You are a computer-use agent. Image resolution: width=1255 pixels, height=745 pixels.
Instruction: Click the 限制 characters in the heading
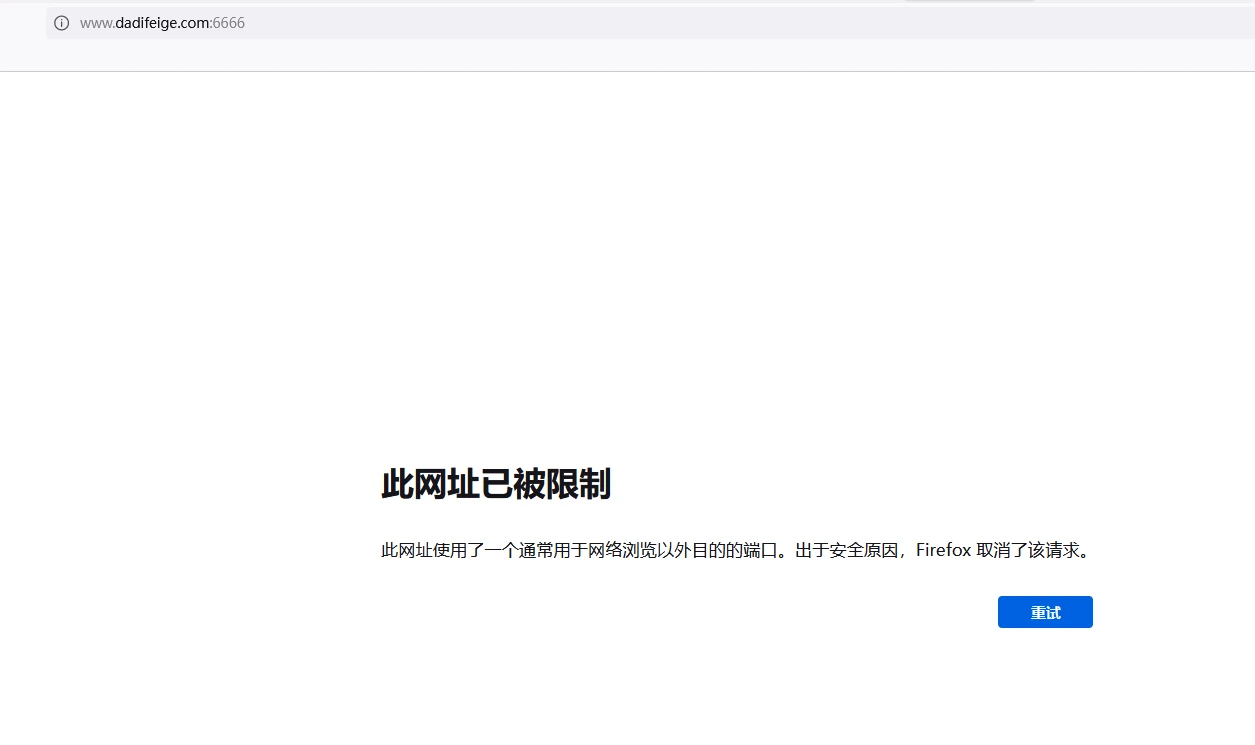tap(580, 485)
